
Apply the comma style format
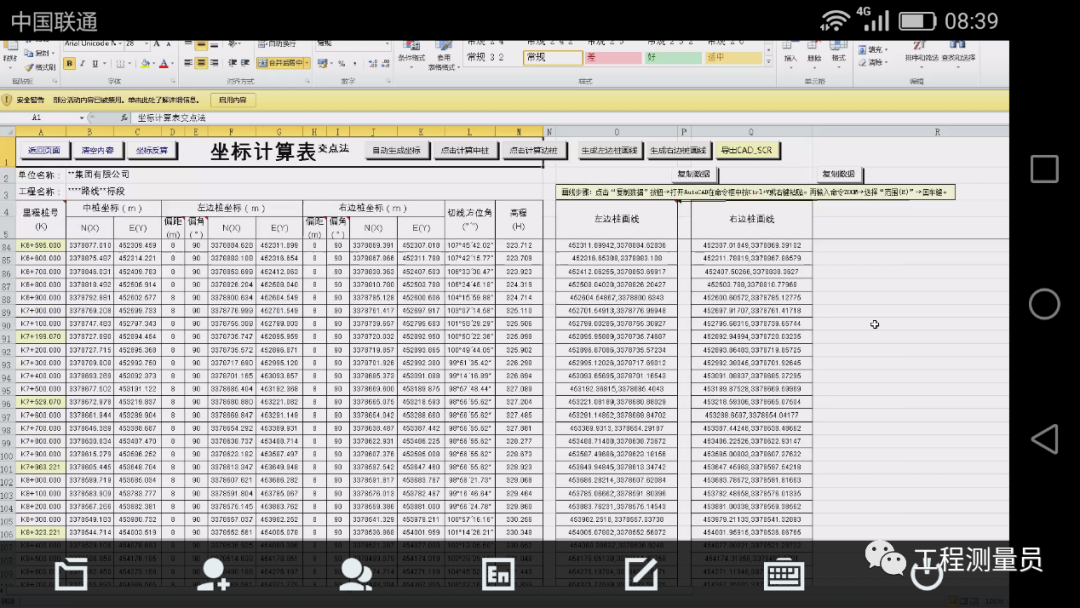354,63
